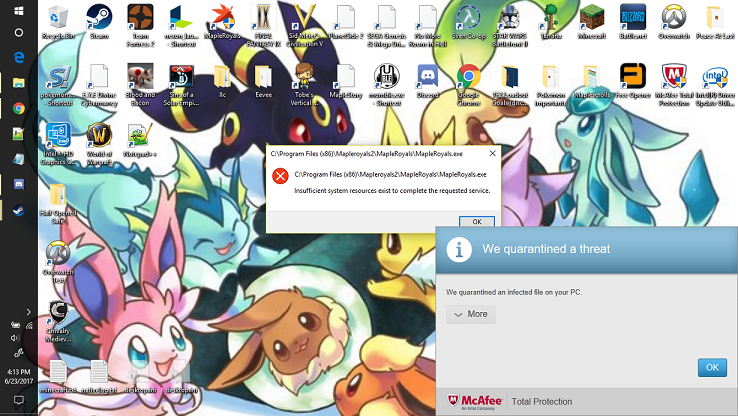Select the Google Chrome desktop shortcut
The width and height of the screenshot is (738, 416).
[469, 85]
